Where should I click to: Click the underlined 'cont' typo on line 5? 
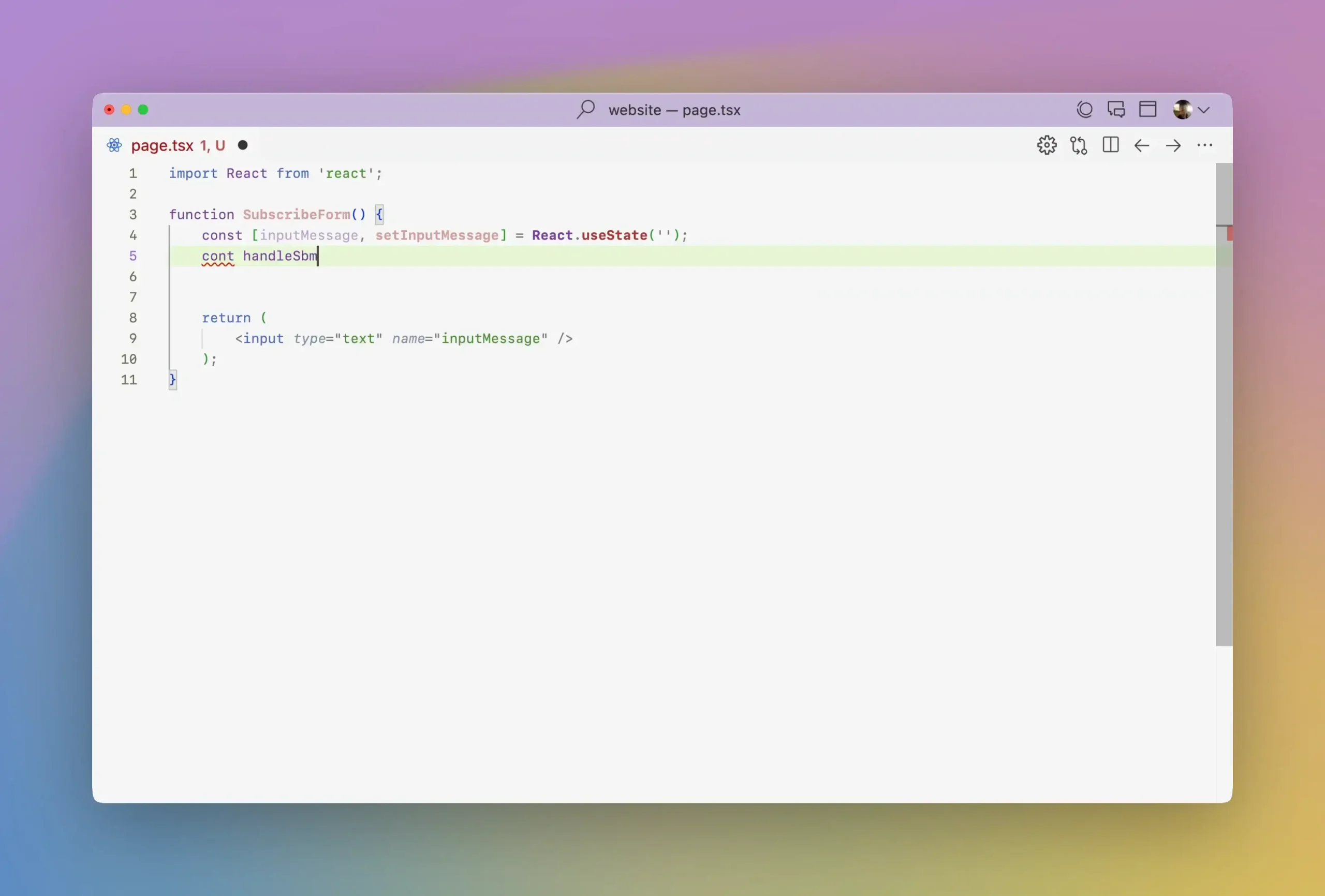[217, 257]
